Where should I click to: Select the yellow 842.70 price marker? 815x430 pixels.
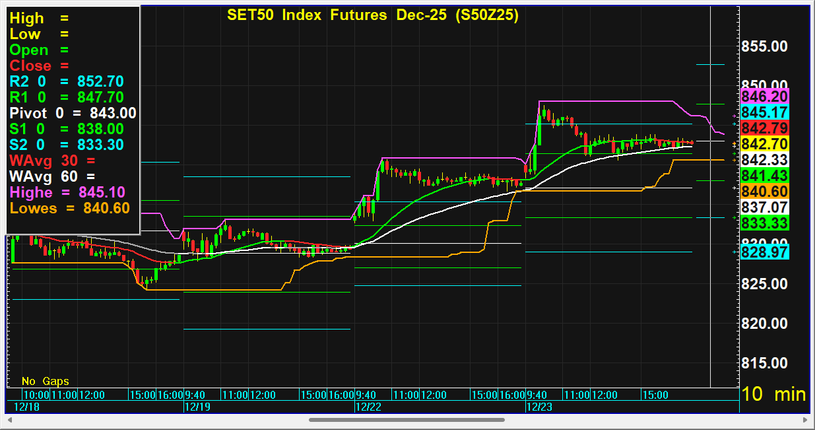tap(765, 144)
